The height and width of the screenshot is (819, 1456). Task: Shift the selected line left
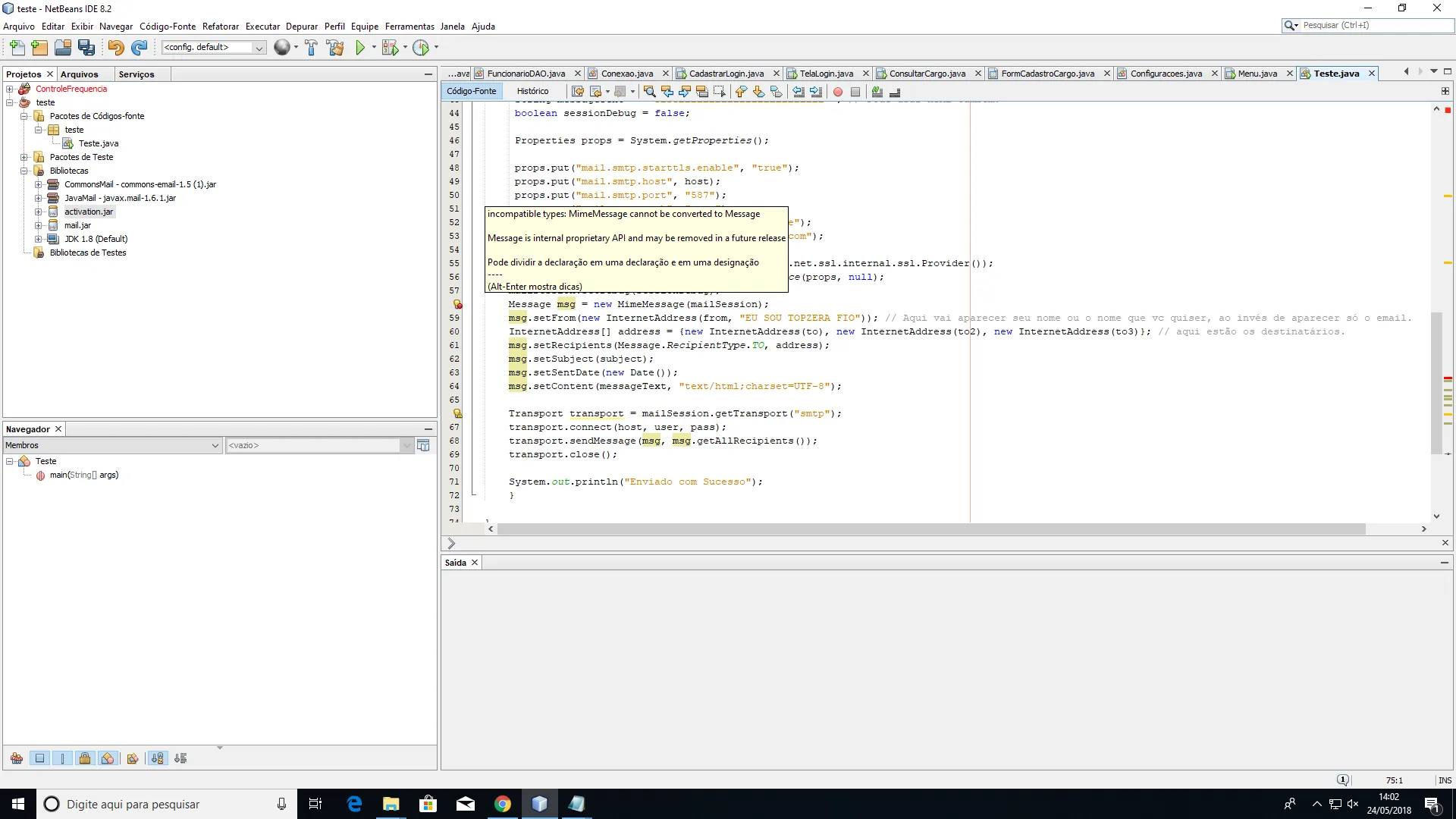[799, 92]
